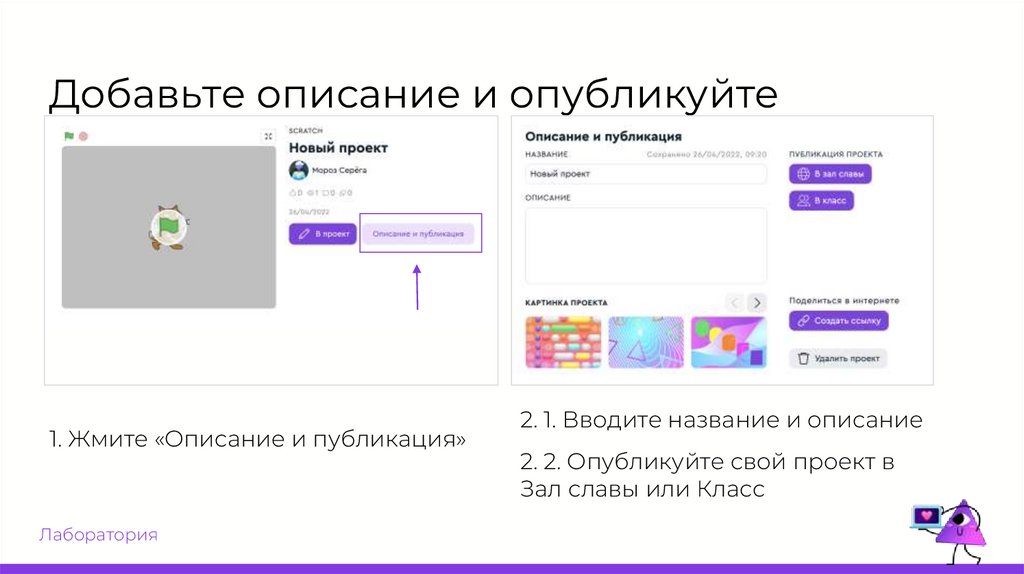Select the colorful bricks project picture
This screenshot has height=574, width=1024.
563,342
